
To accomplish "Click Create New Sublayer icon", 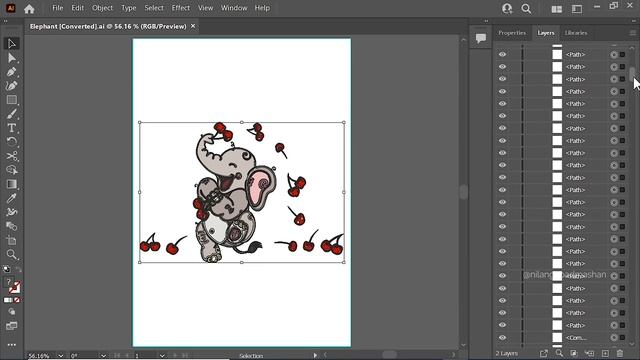I will [589, 353].
